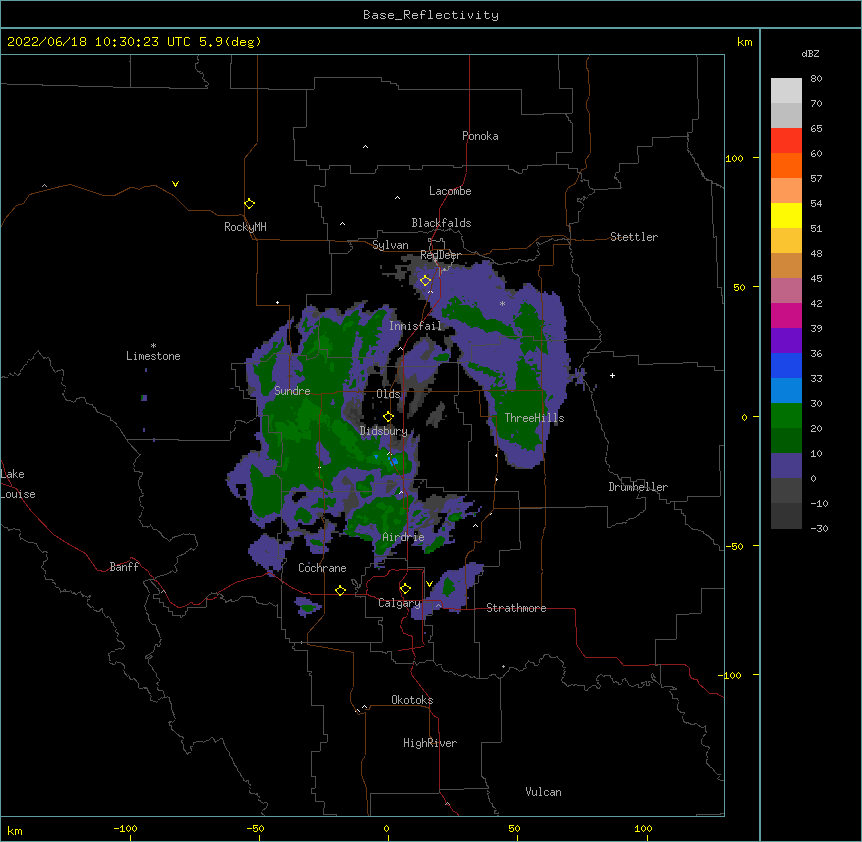Select the yellow diamond marker below Cochrane
This screenshot has width=862, height=842.
341,591
